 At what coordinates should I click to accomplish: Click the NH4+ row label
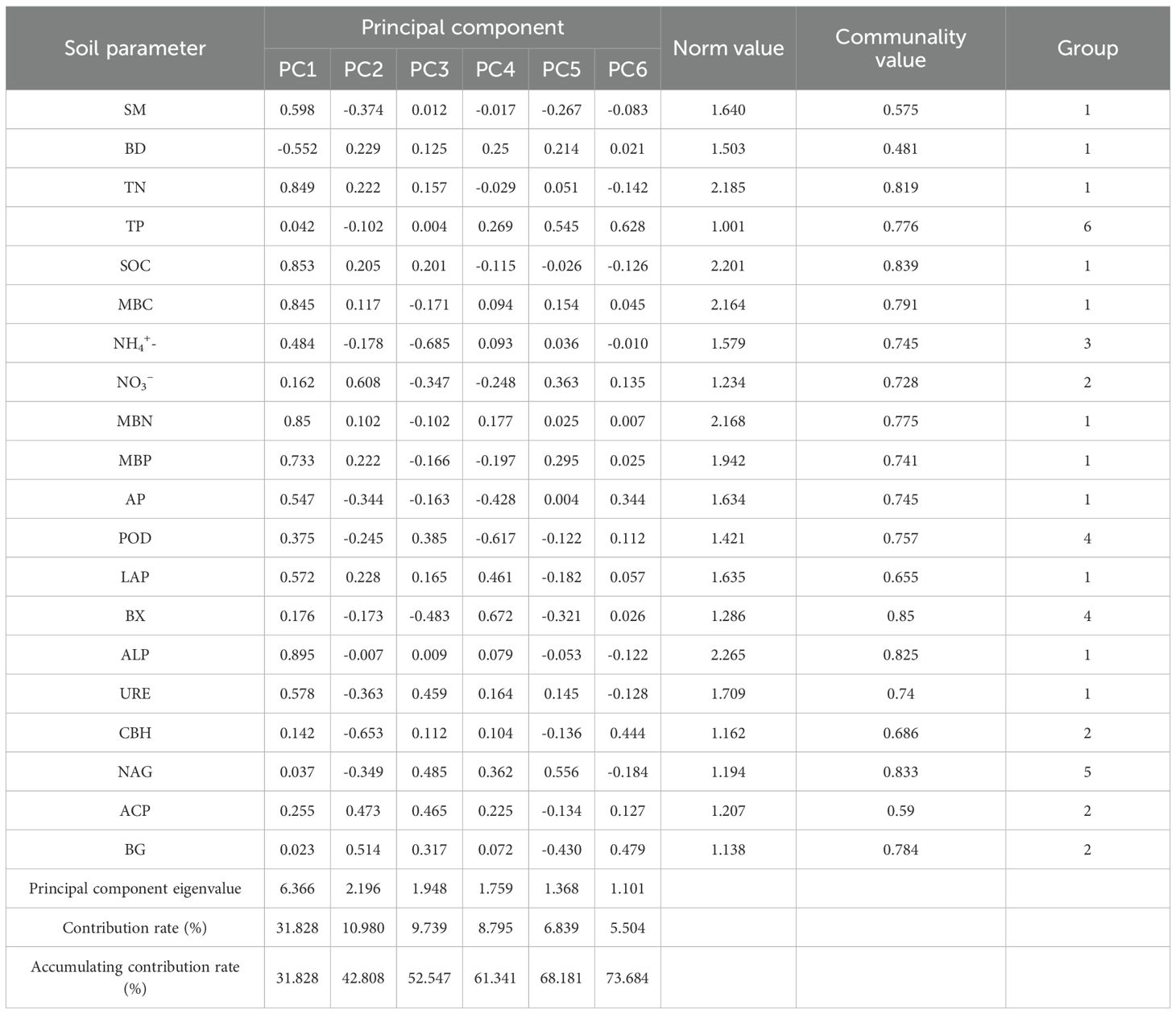(135, 344)
